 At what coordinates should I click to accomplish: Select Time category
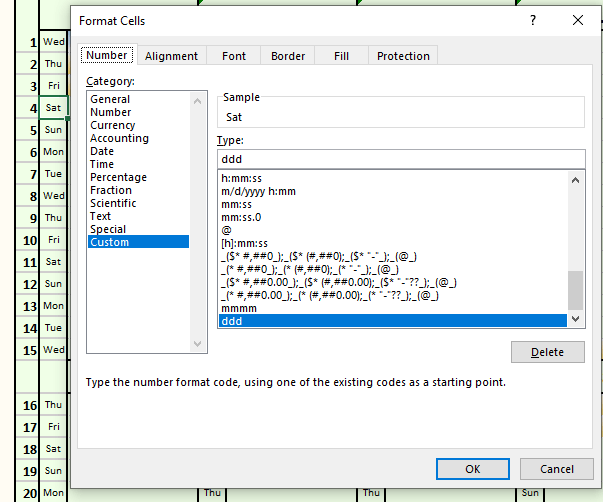(x=138, y=164)
